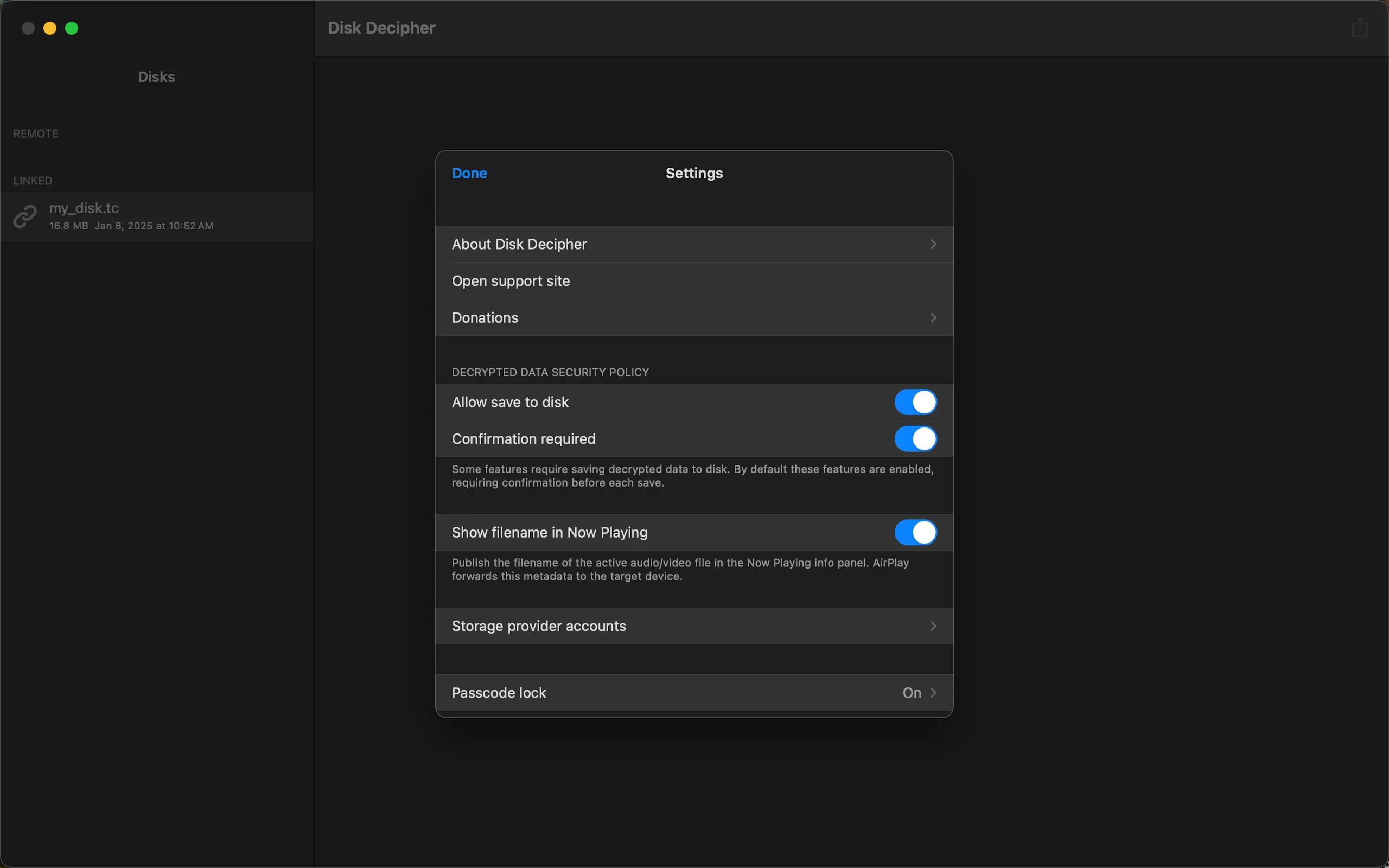This screenshot has height=868, width=1389.
Task: Click the link icon beside my_disk.tc
Action: (26, 216)
